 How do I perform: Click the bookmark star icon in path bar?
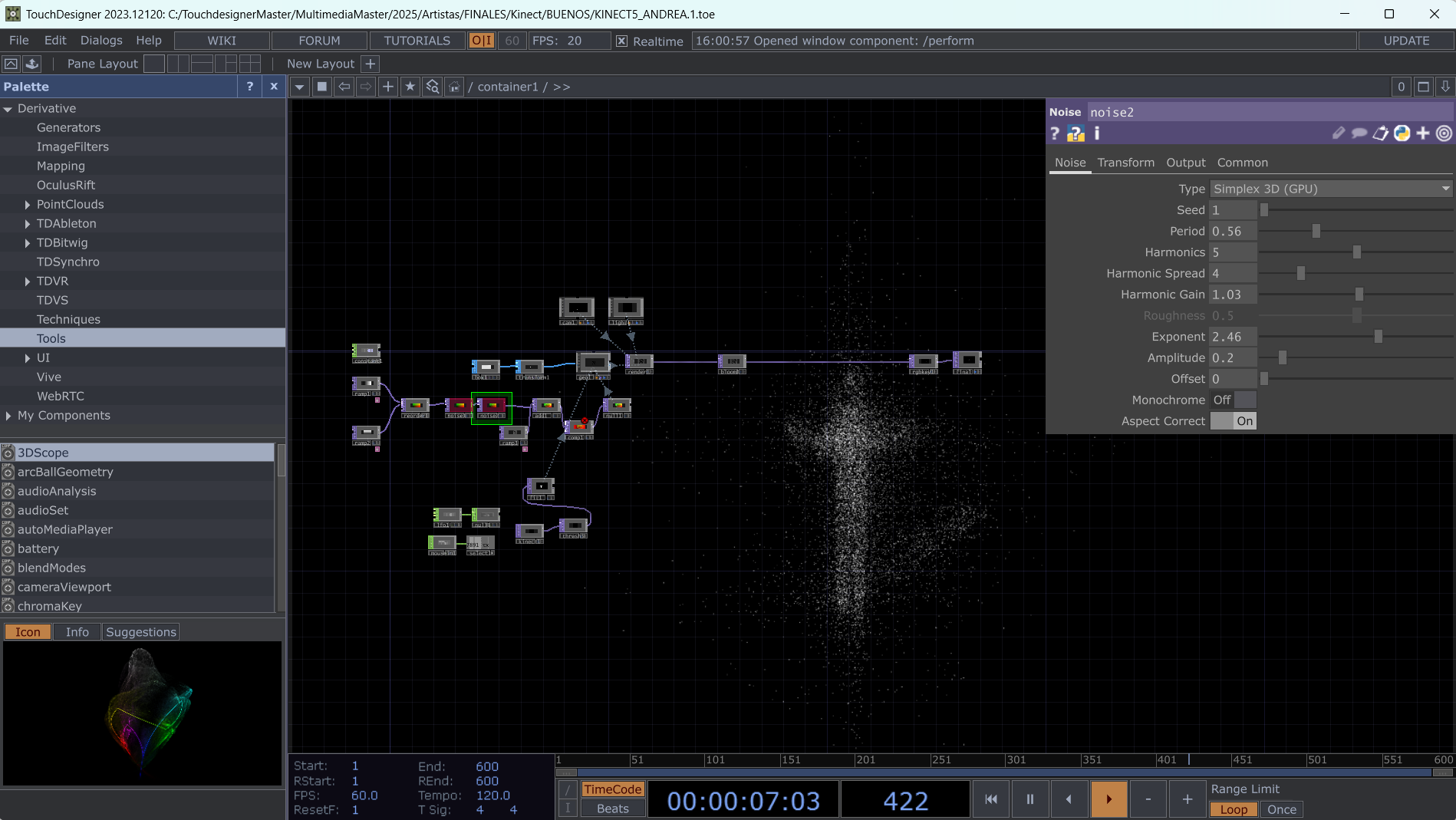point(410,87)
